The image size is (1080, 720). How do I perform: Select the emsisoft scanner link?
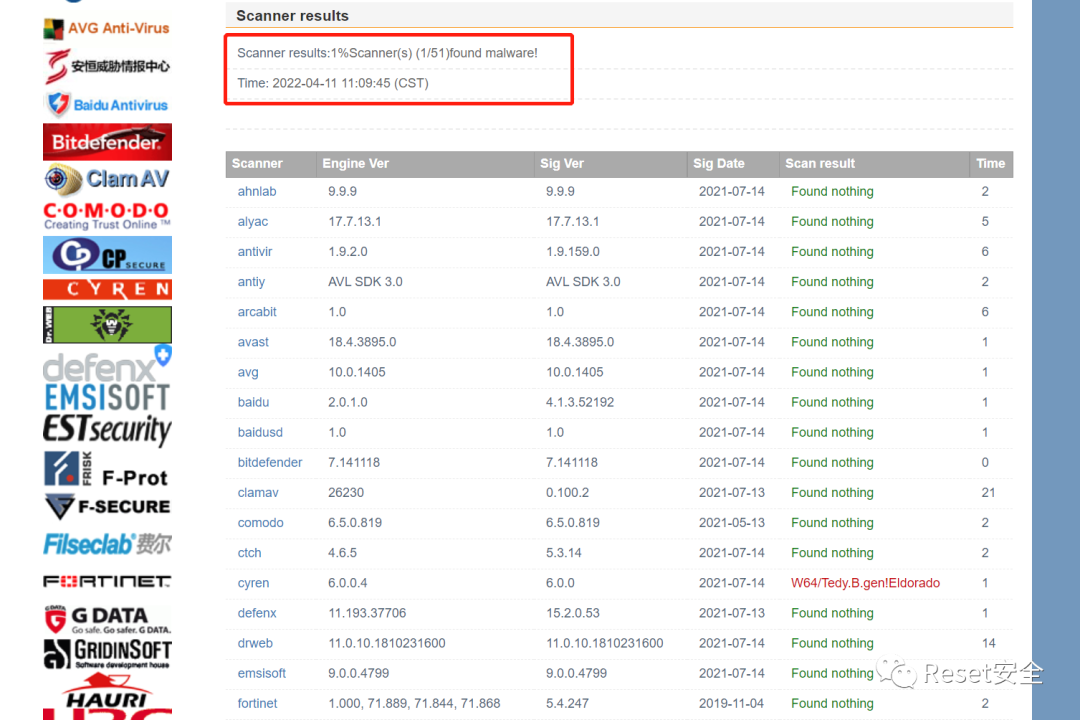pos(262,673)
